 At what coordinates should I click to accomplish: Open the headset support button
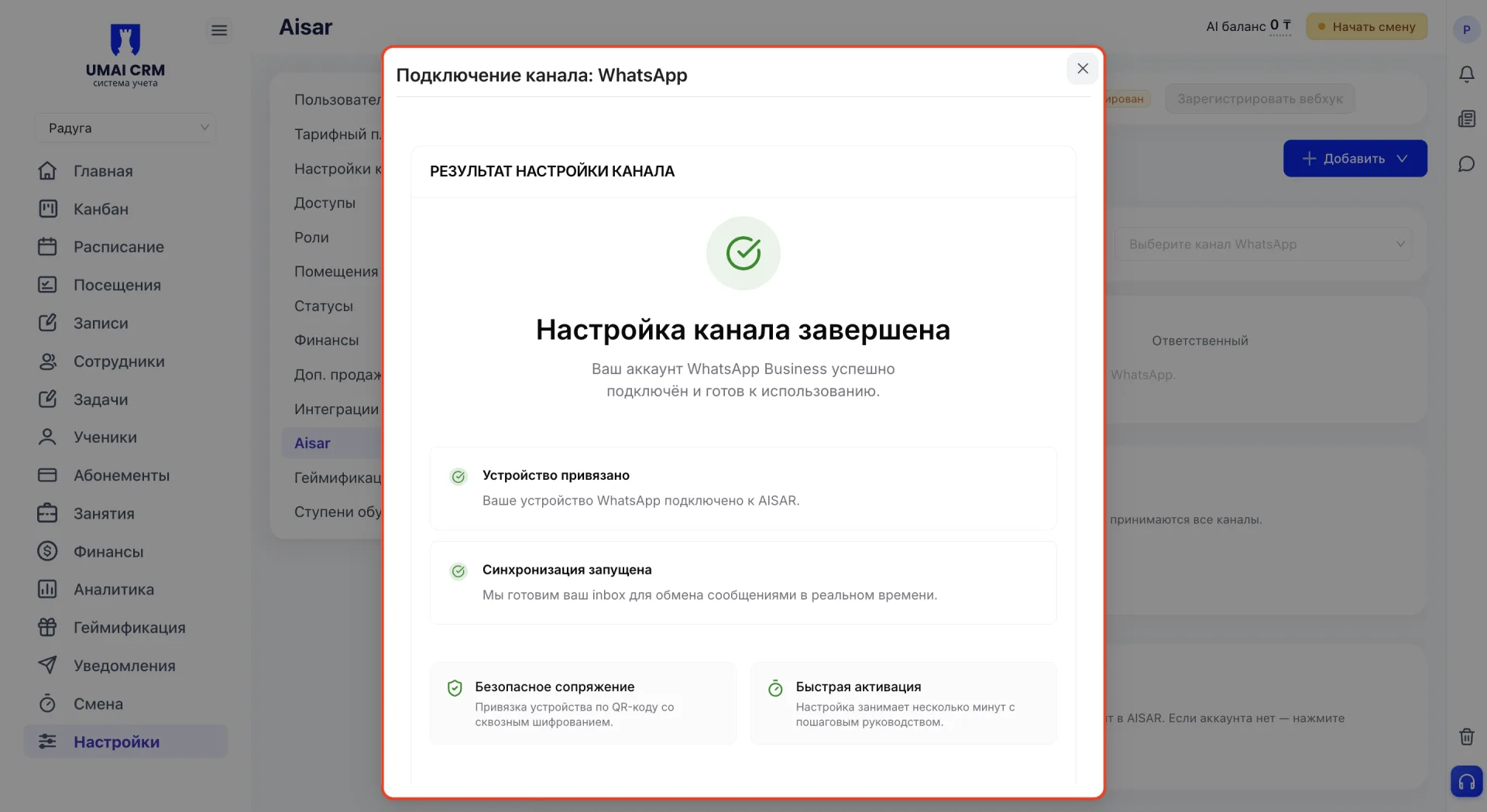1466,781
